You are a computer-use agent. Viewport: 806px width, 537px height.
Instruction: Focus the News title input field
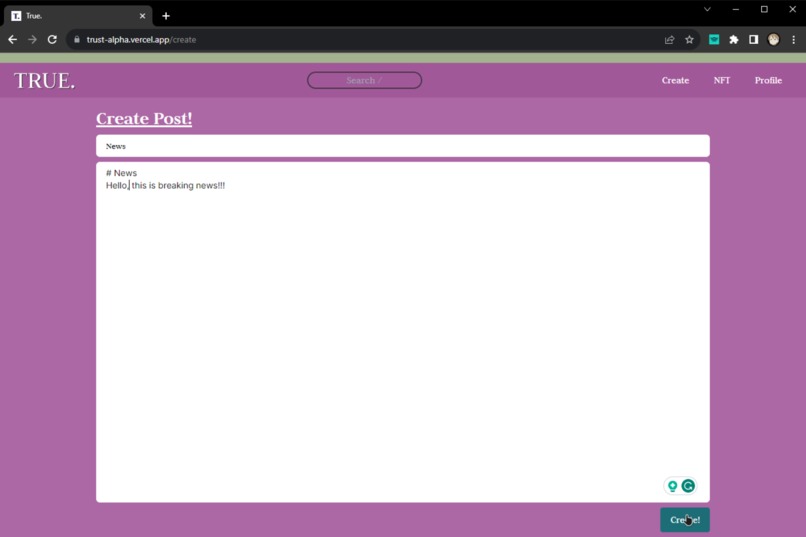point(402,146)
